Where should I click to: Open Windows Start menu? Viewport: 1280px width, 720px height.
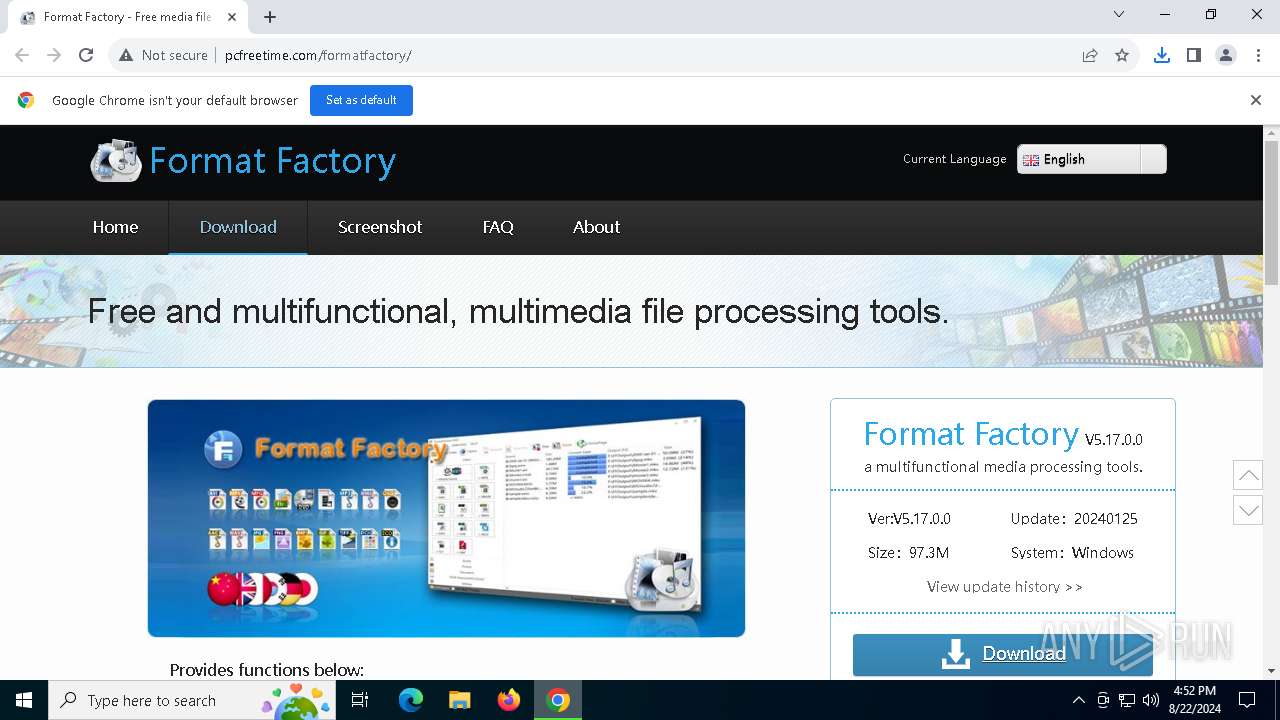[24, 700]
